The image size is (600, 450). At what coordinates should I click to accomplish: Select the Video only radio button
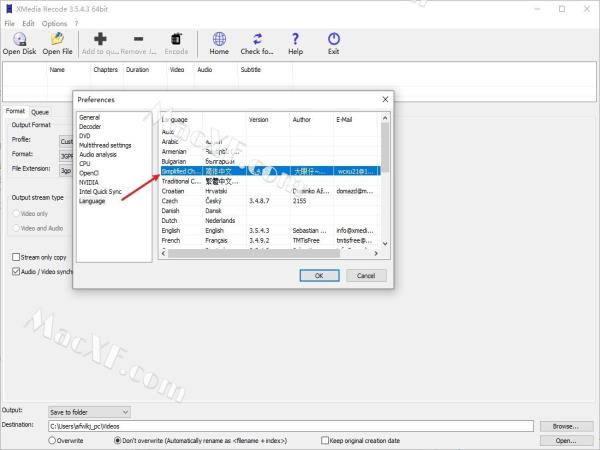[x=16, y=214]
